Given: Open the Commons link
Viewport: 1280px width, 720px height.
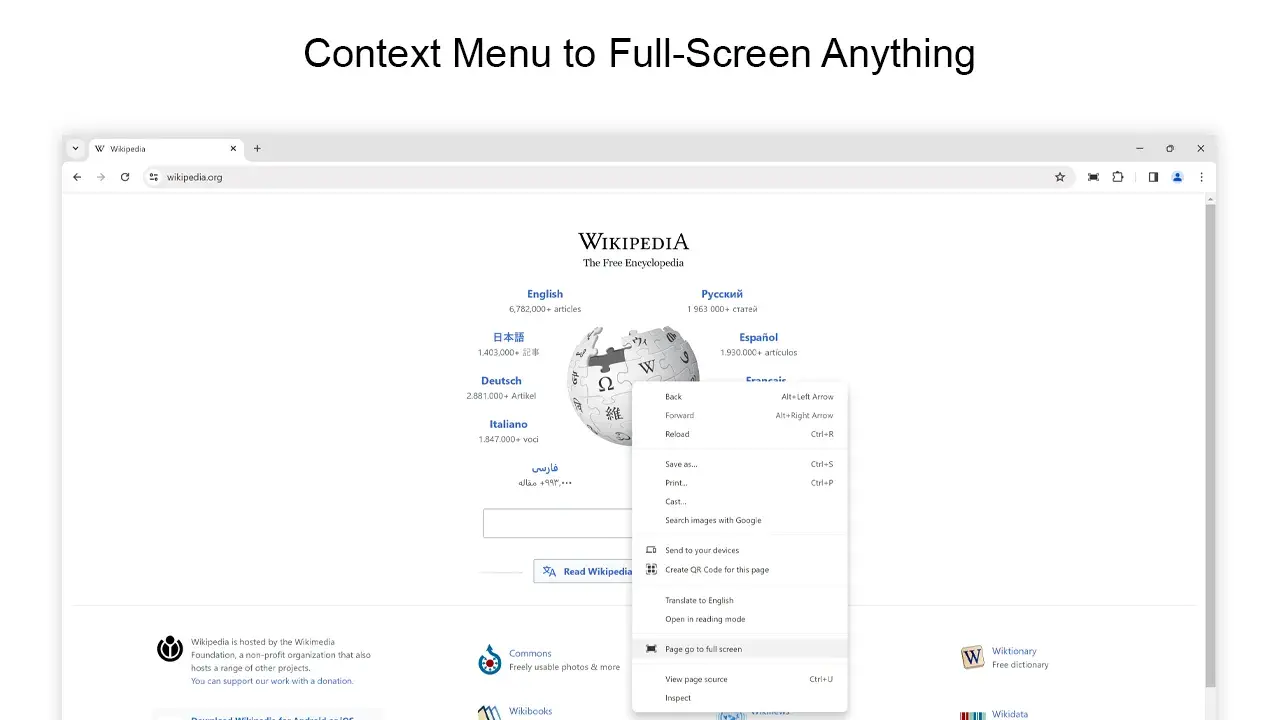Looking at the screenshot, I should click(x=530, y=653).
